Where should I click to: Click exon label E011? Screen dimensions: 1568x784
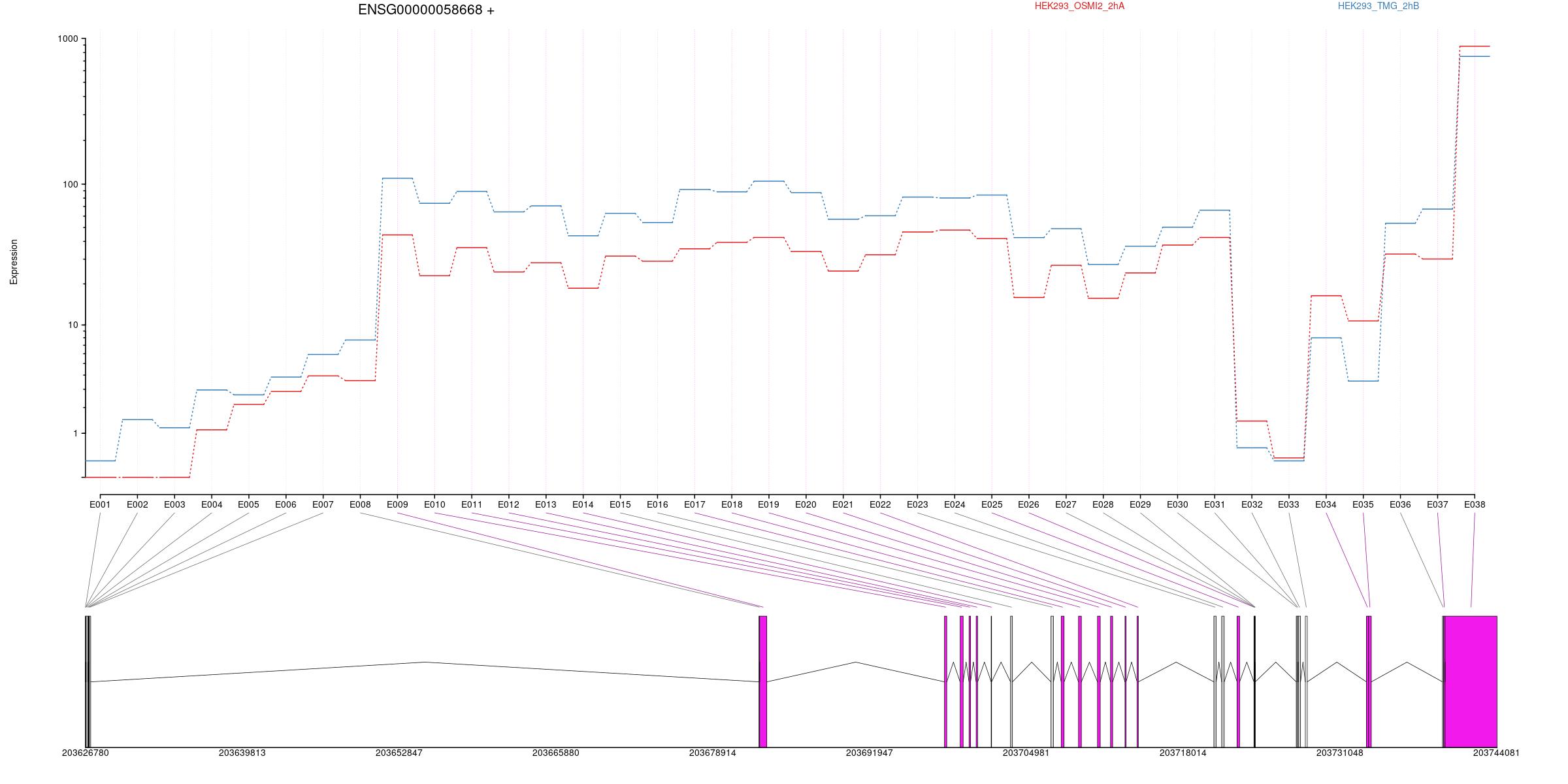tap(472, 504)
